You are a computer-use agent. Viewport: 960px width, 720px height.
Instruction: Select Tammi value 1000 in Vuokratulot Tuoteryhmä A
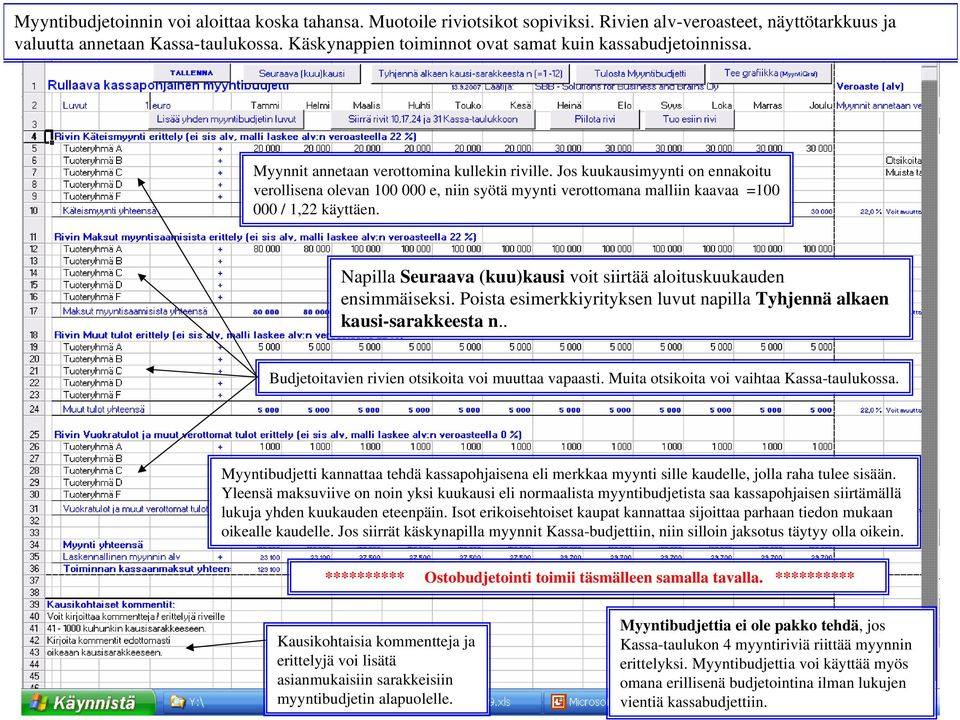pos(270,447)
